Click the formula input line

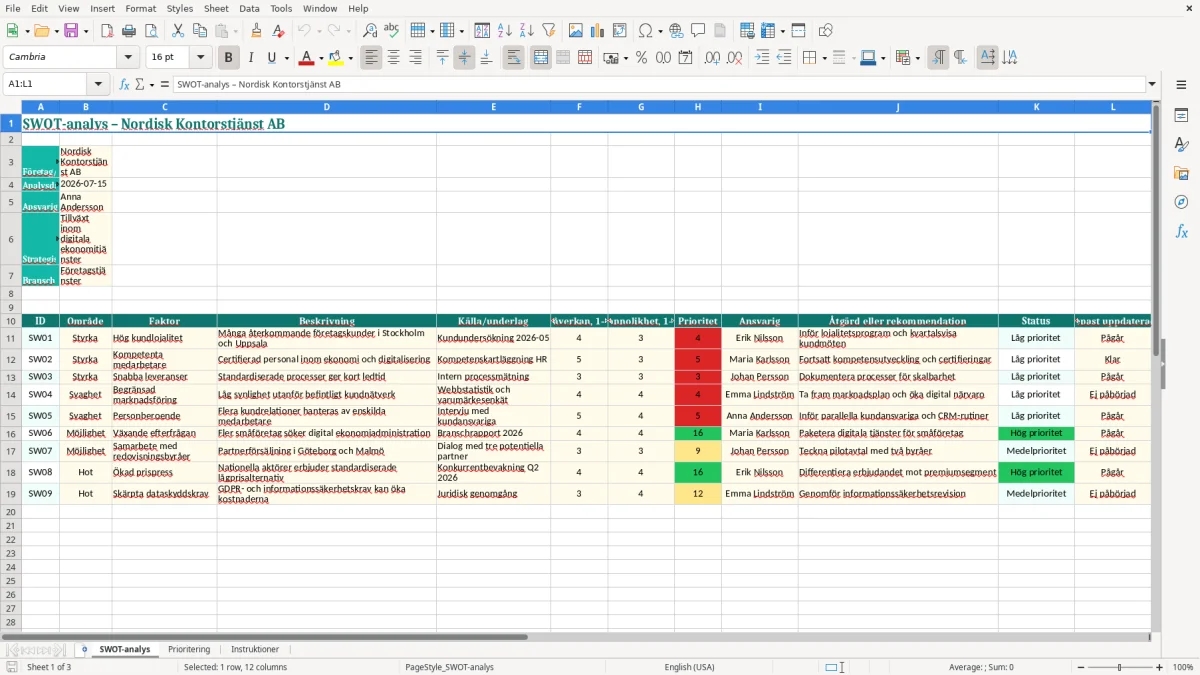tap(658, 85)
